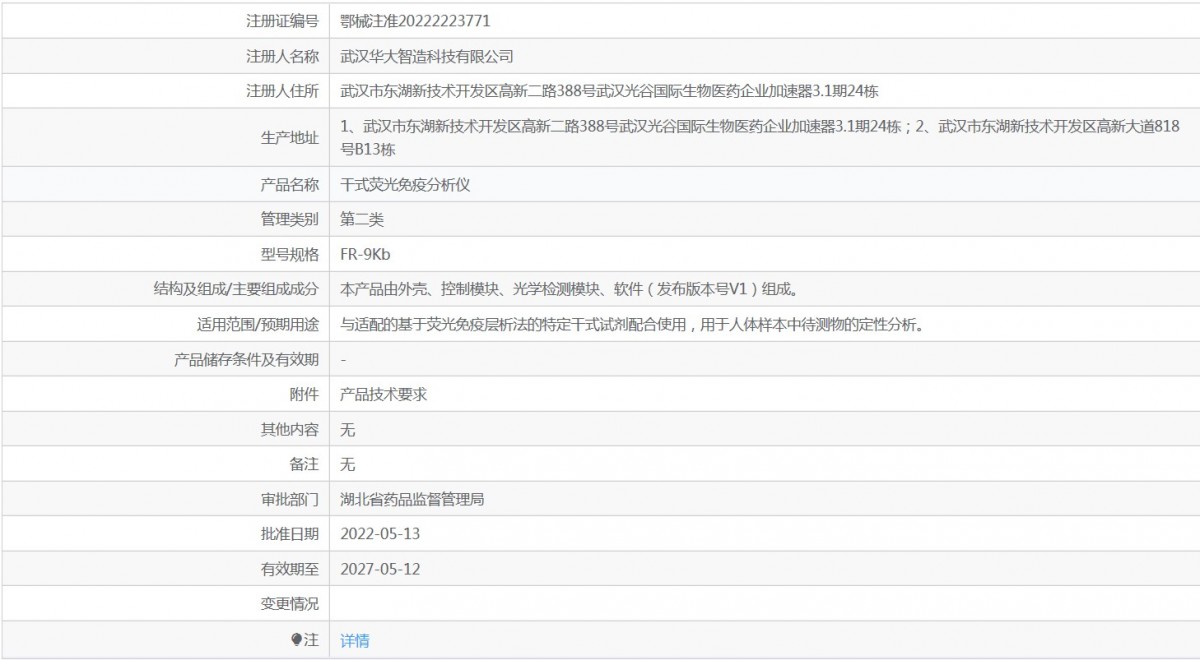Viewport: 1200px width, 660px height.
Task: Select the 湖北省药品监督管理局 value
Action: (x=412, y=499)
